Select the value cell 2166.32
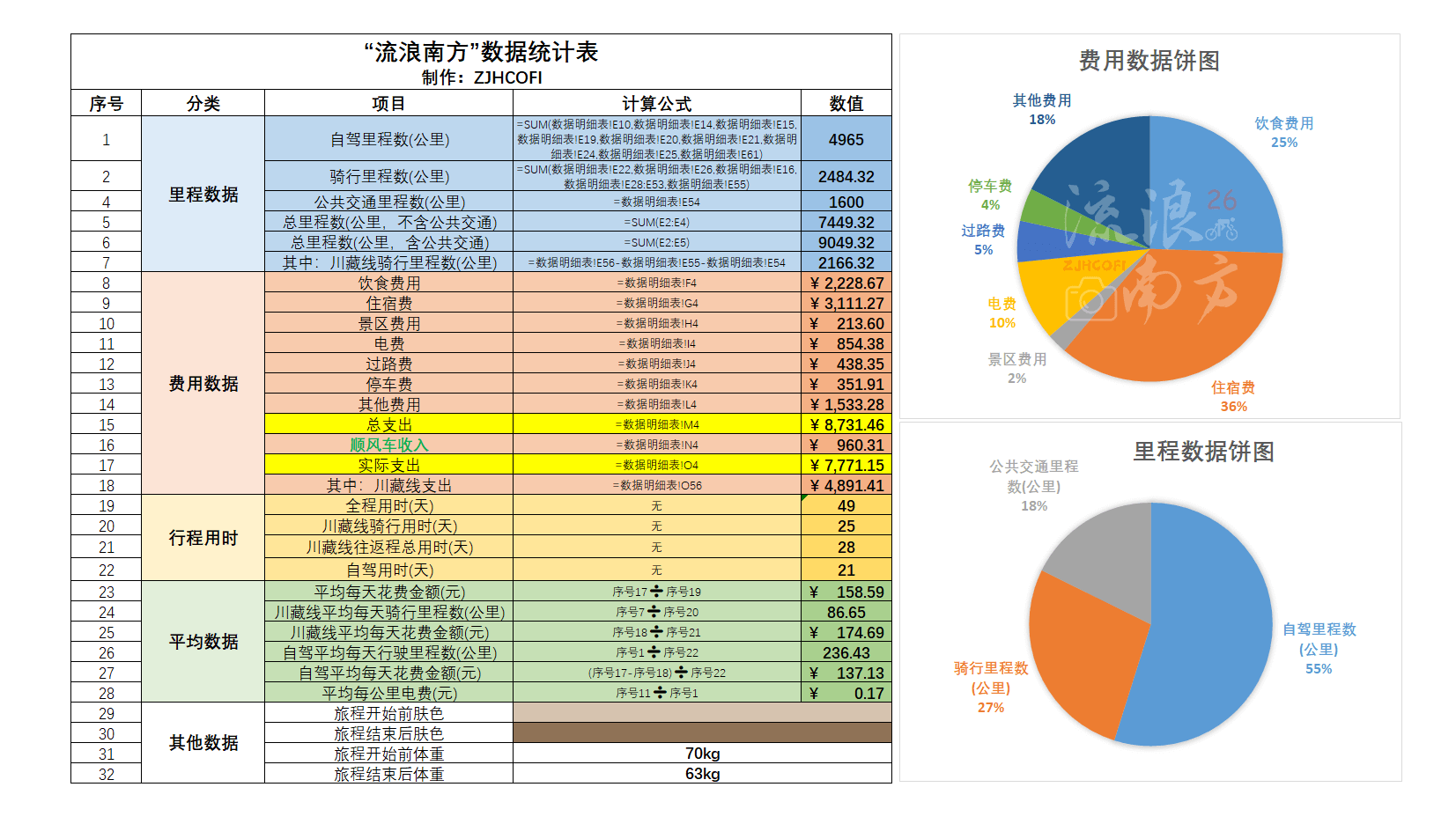 846,262
